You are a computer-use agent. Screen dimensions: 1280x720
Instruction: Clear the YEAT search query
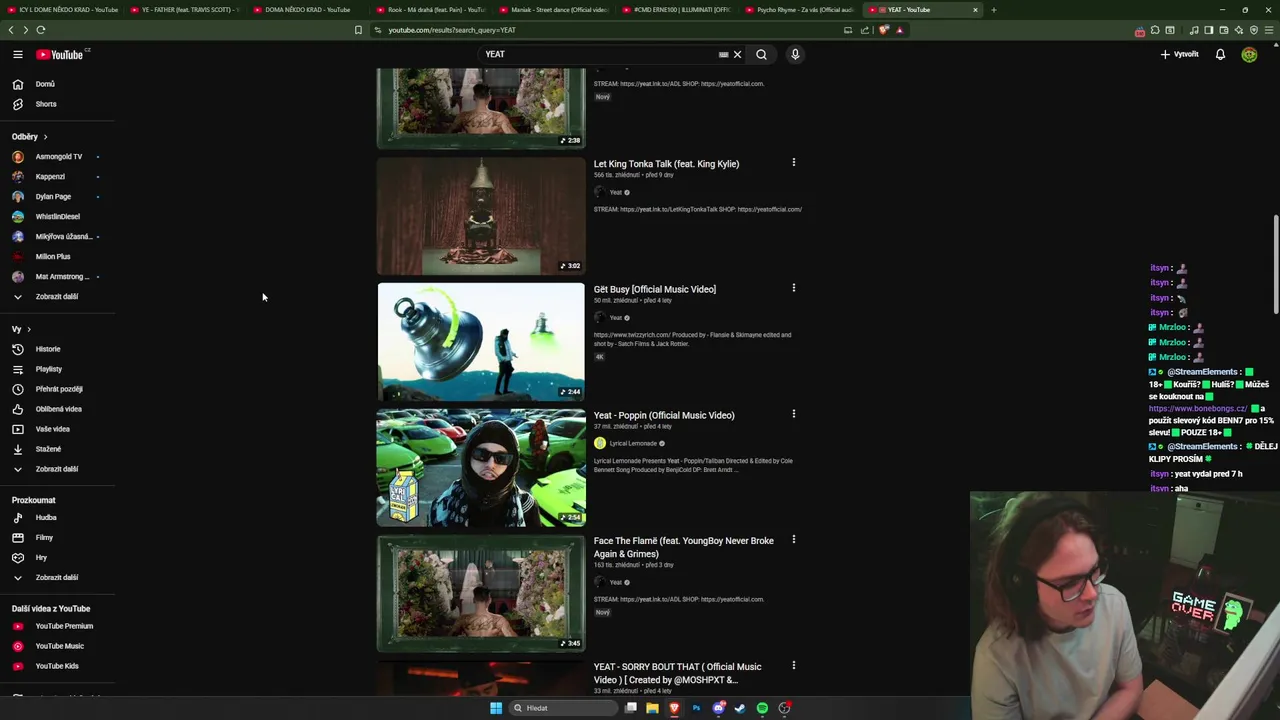737,54
